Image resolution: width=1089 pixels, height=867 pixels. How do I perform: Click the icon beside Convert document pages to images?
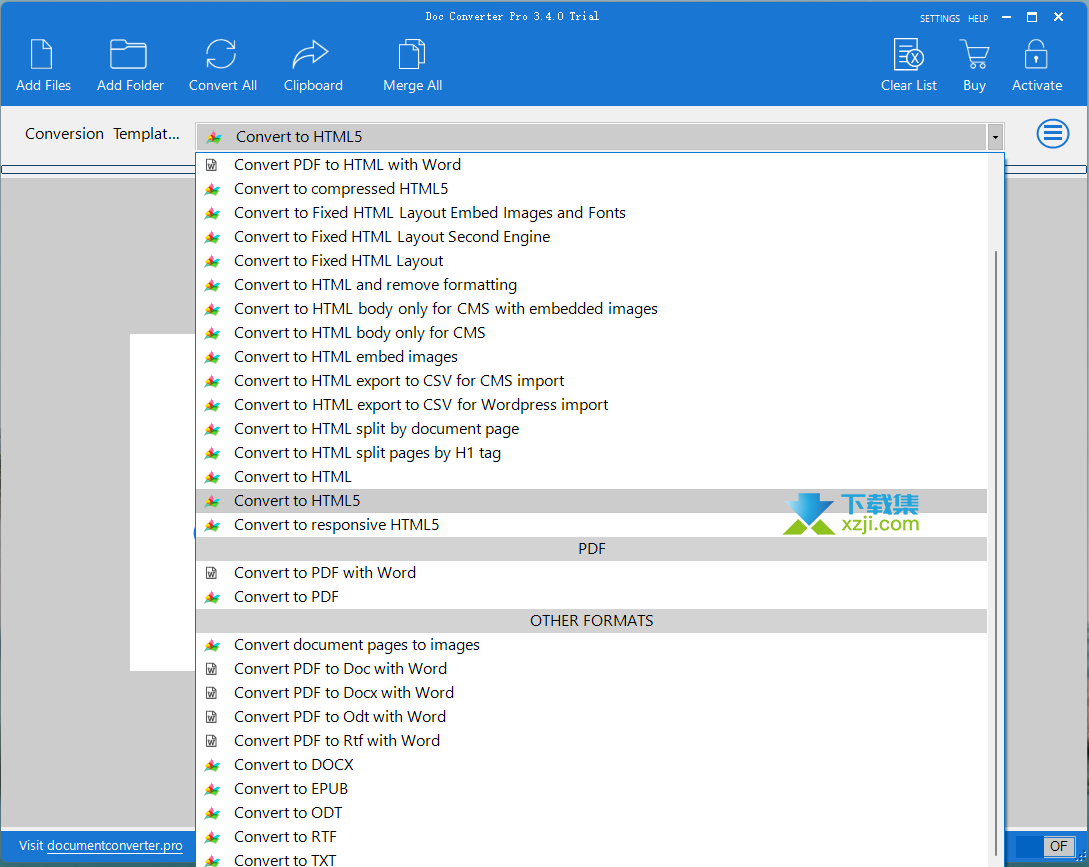pyautogui.click(x=213, y=645)
